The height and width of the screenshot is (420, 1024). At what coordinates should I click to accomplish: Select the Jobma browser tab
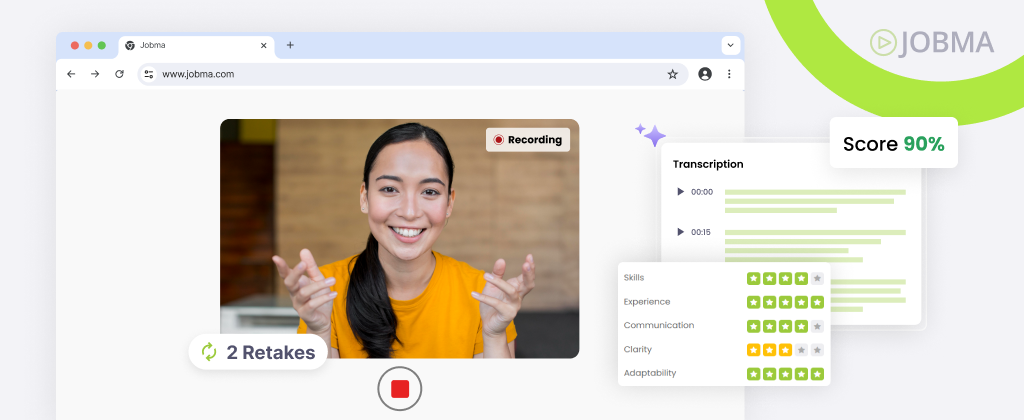point(197,46)
